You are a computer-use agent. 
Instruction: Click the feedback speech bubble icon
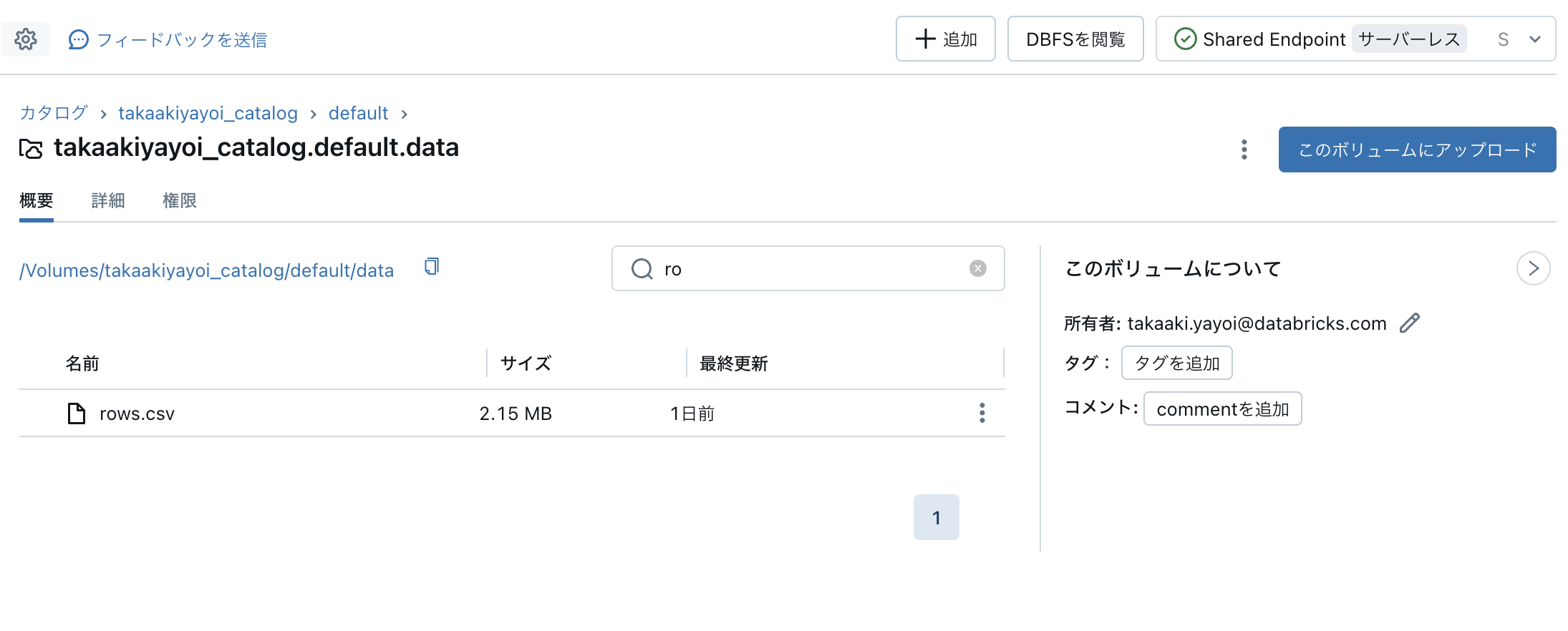[x=79, y=39]
